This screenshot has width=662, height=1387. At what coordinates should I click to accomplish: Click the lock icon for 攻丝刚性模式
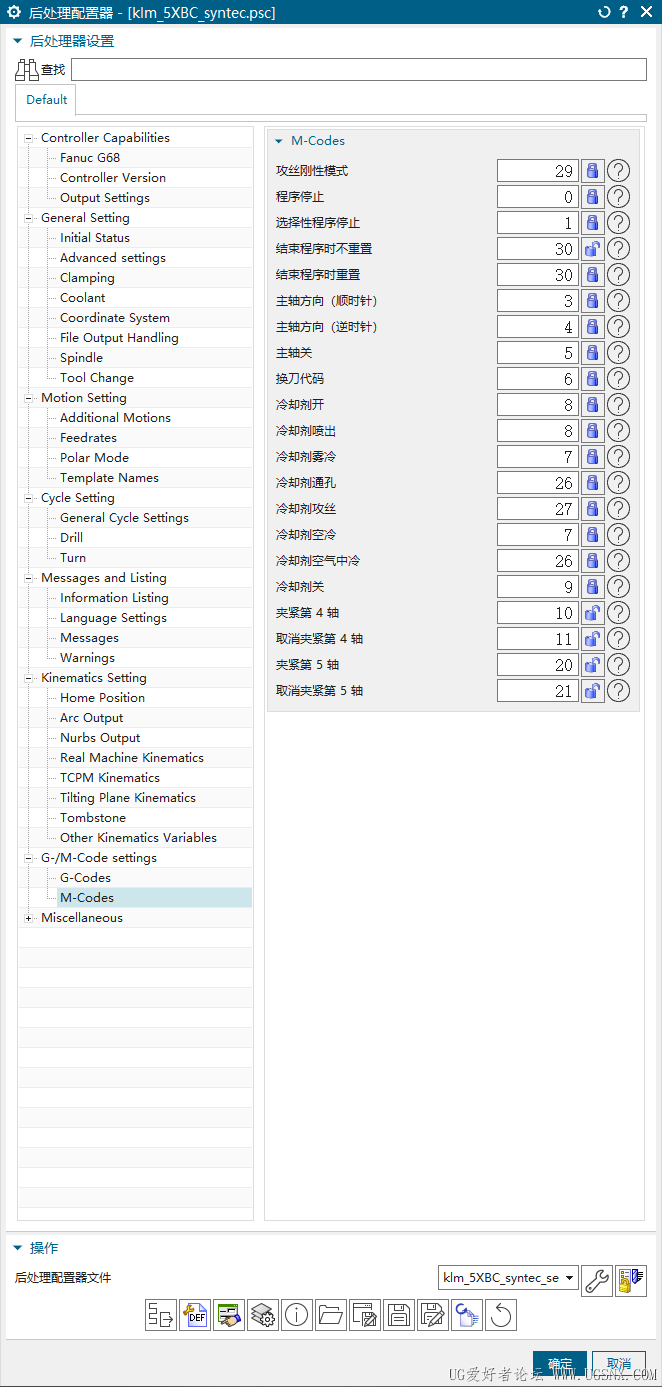click(x=592, y=171)
